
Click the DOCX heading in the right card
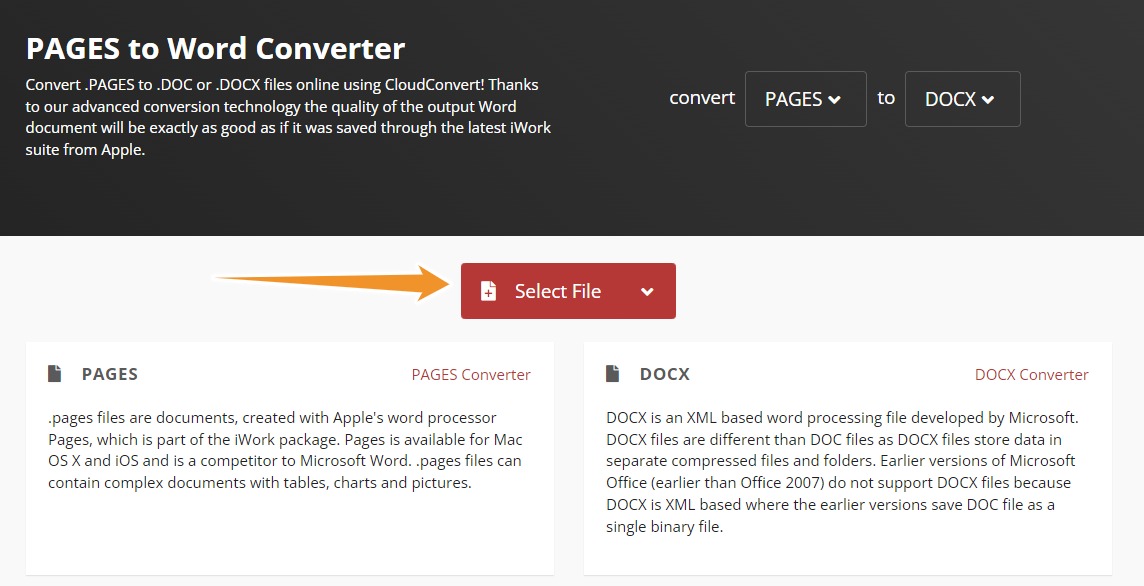click(x=665, y=374)
